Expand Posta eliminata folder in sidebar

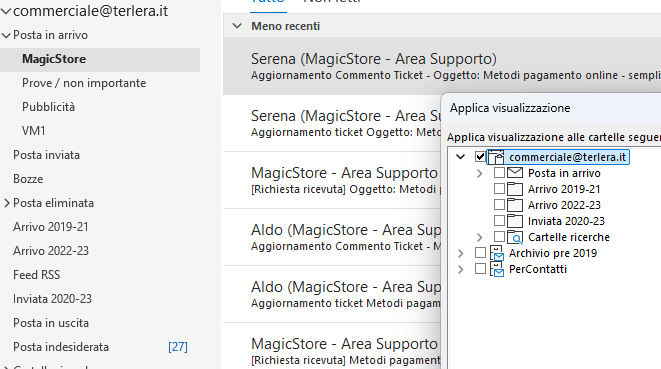point(7,203)
